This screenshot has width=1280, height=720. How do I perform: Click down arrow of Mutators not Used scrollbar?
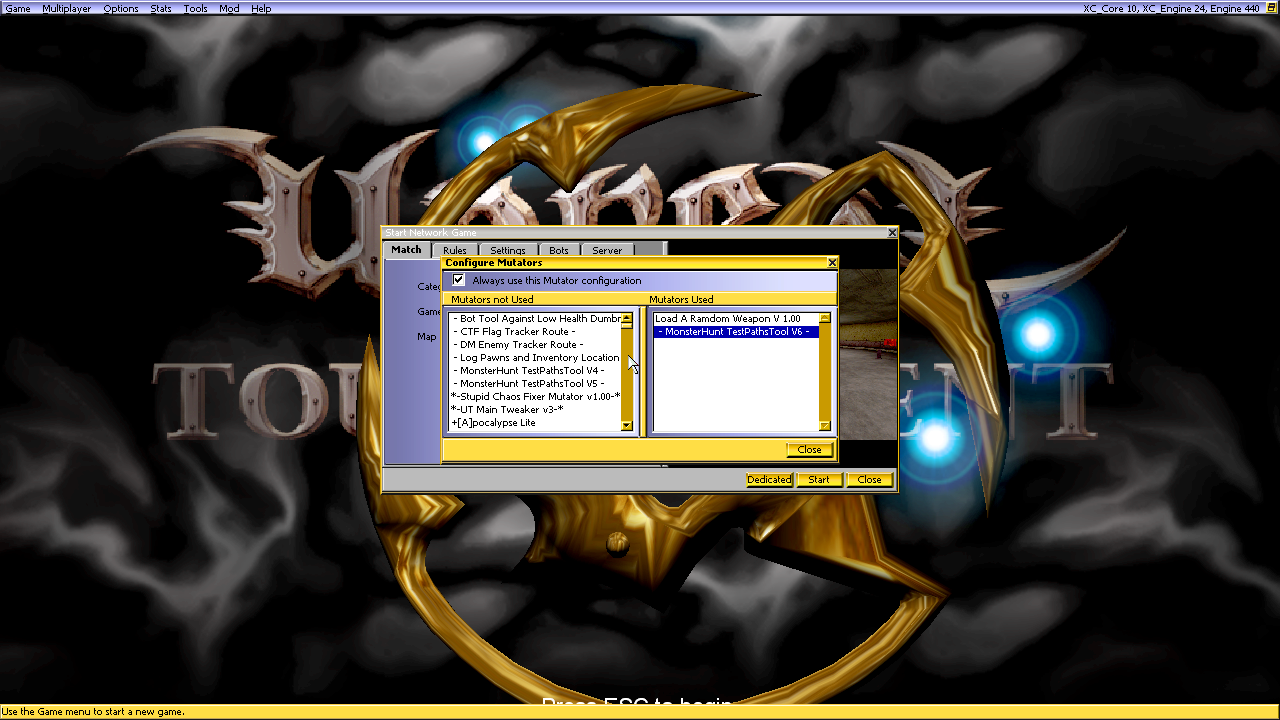click(627, 426)
